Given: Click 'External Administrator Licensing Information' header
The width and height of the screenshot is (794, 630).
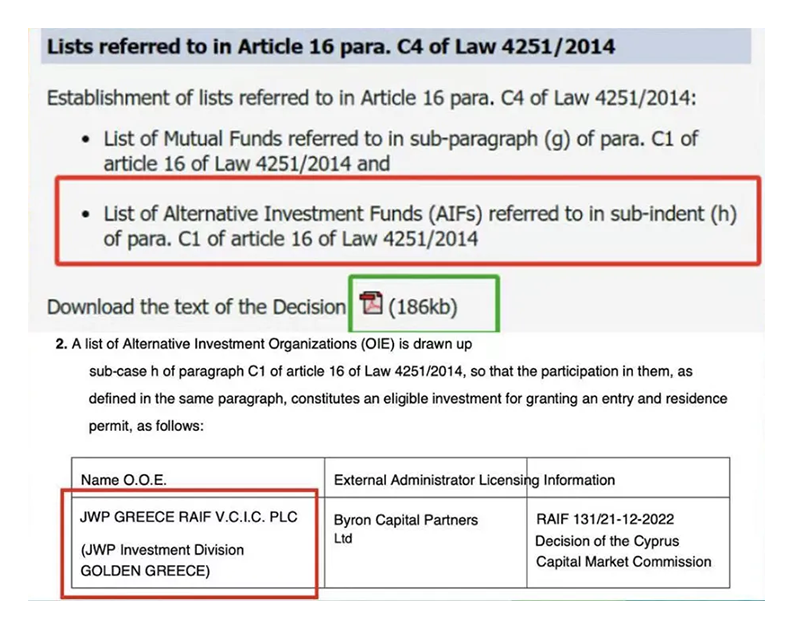Looking at the screenshot, I should pyautogui.click(x=474, y=480).
